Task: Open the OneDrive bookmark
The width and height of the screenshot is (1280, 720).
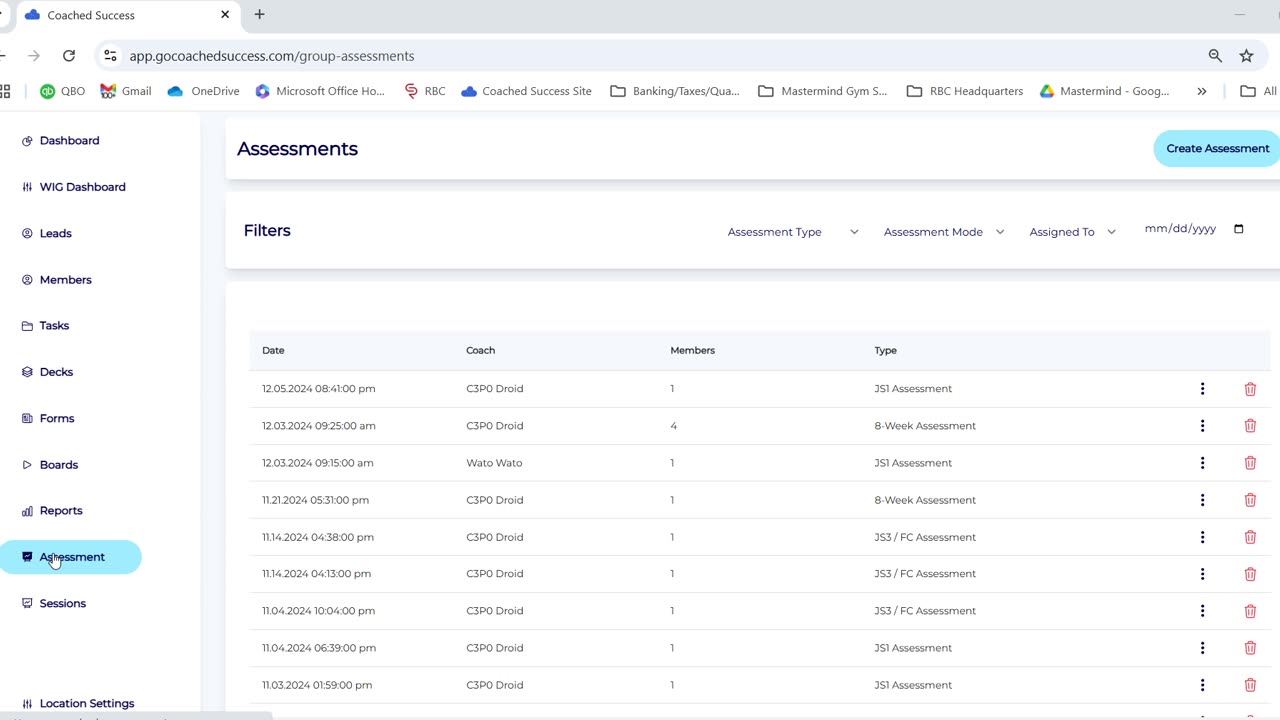Action: [x=204, y=91]
